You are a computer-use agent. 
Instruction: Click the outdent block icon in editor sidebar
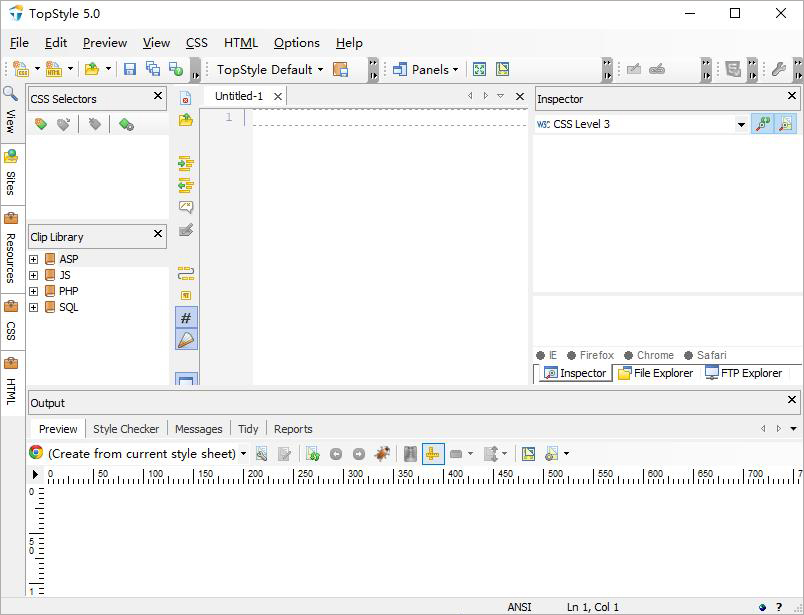[186, 185]
